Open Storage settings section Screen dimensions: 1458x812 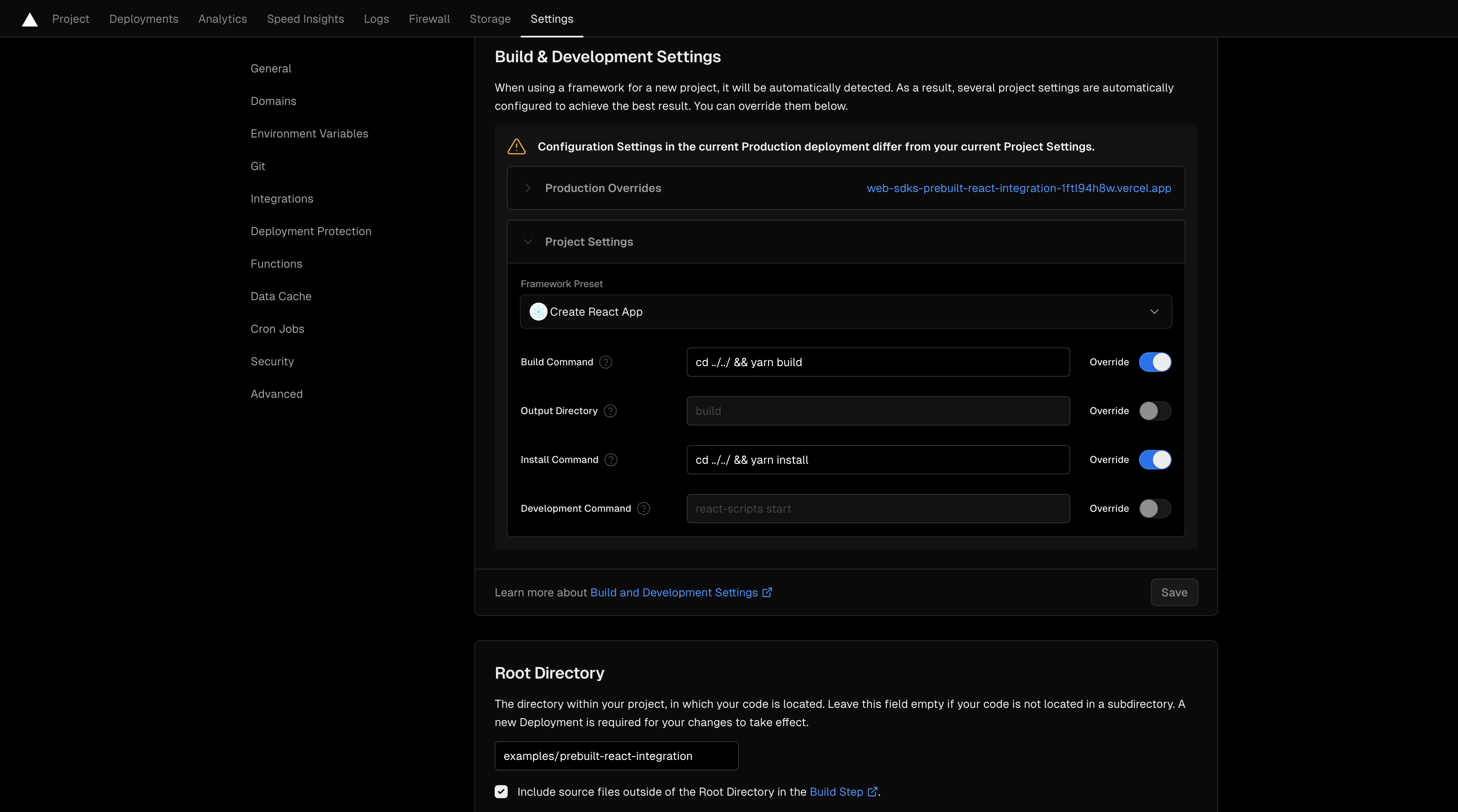coord(490,18)
